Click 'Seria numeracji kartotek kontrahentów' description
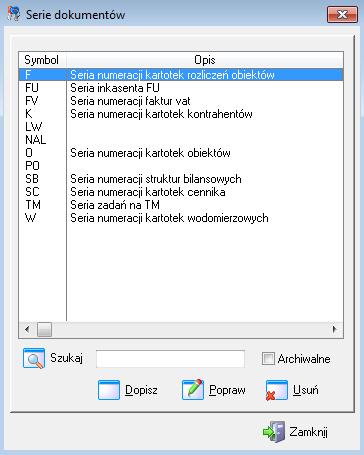364x455 pixels. [x=161, y=114]
